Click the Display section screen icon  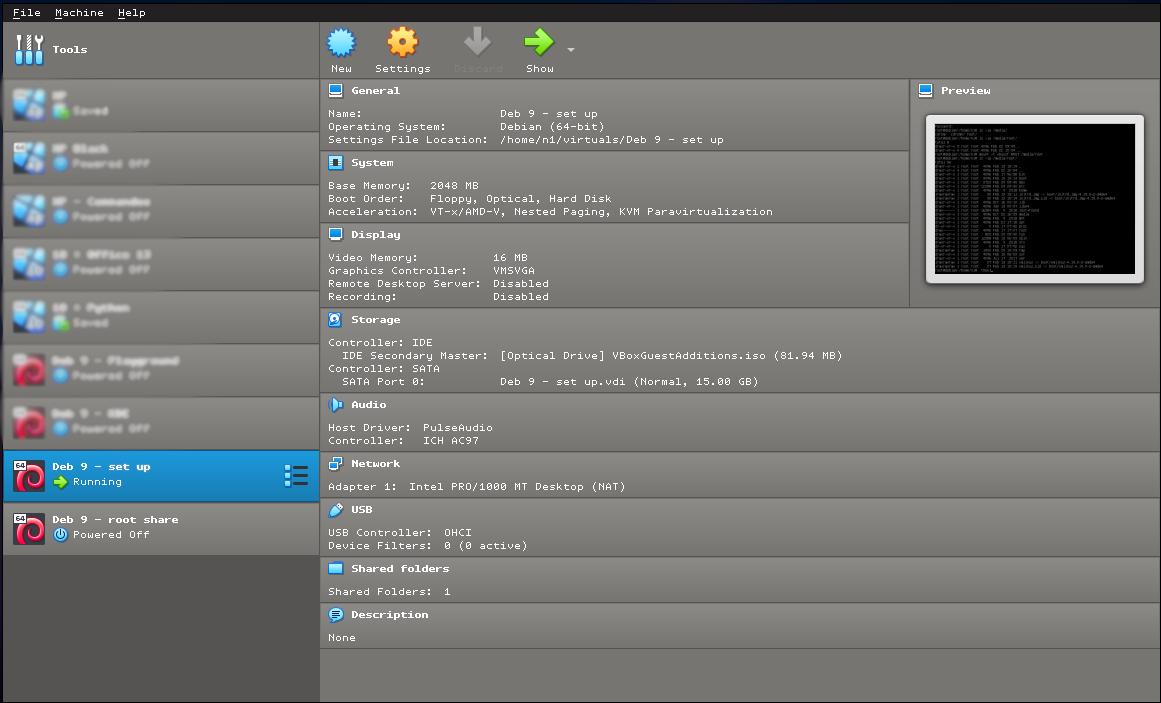coord(335,234)
